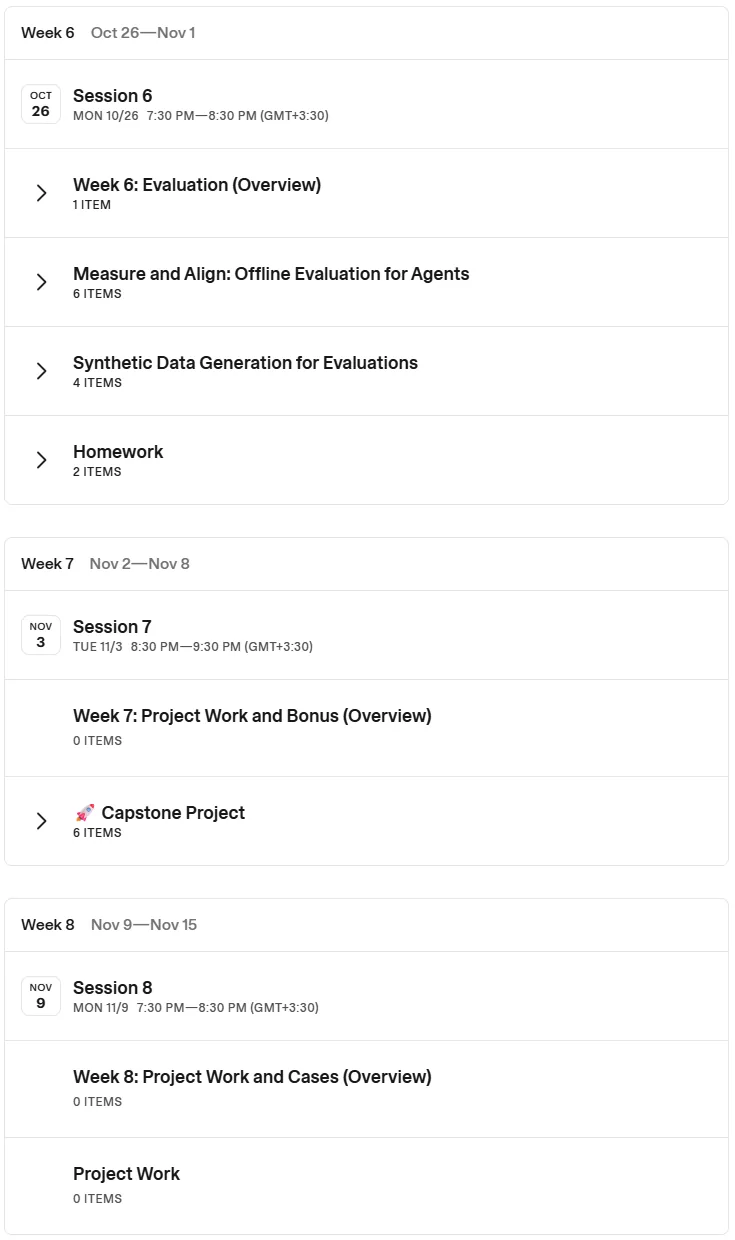The height and width of the screenshot is (1240, 735).
Task: Open the Homework module title
Action: click(118, 452)
